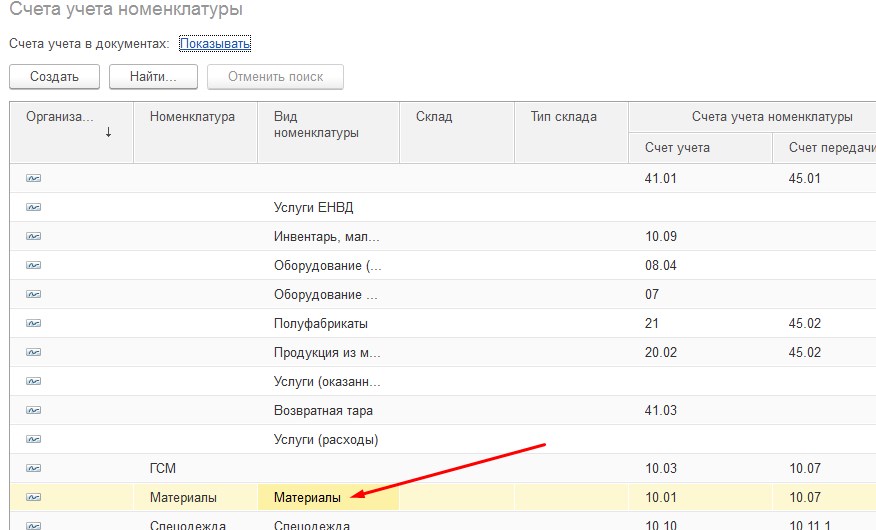This screenshot has width=876, height=530.
Task: Select the 45.02 cell in the Полуфабрикаты row
Action: 825,323
